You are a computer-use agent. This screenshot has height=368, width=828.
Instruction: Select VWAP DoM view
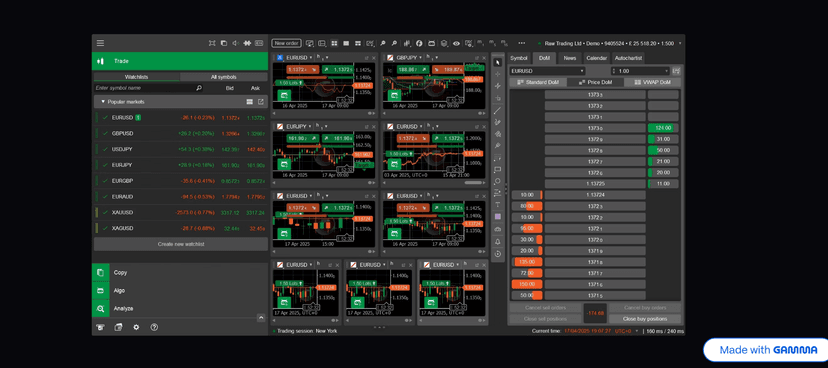click(x=653, y=82)
